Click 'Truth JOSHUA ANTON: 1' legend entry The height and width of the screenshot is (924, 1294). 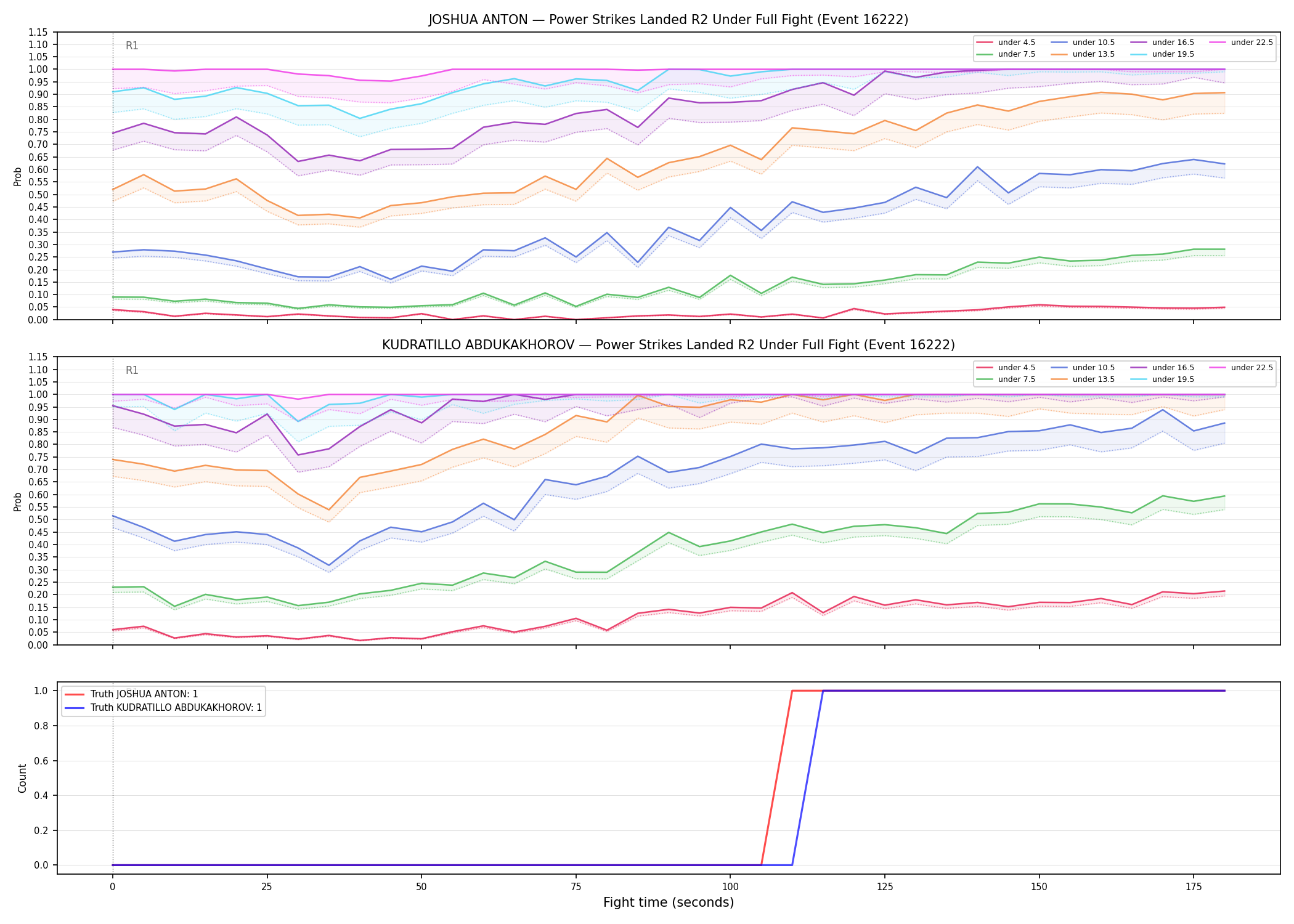(x=132, y=694)
